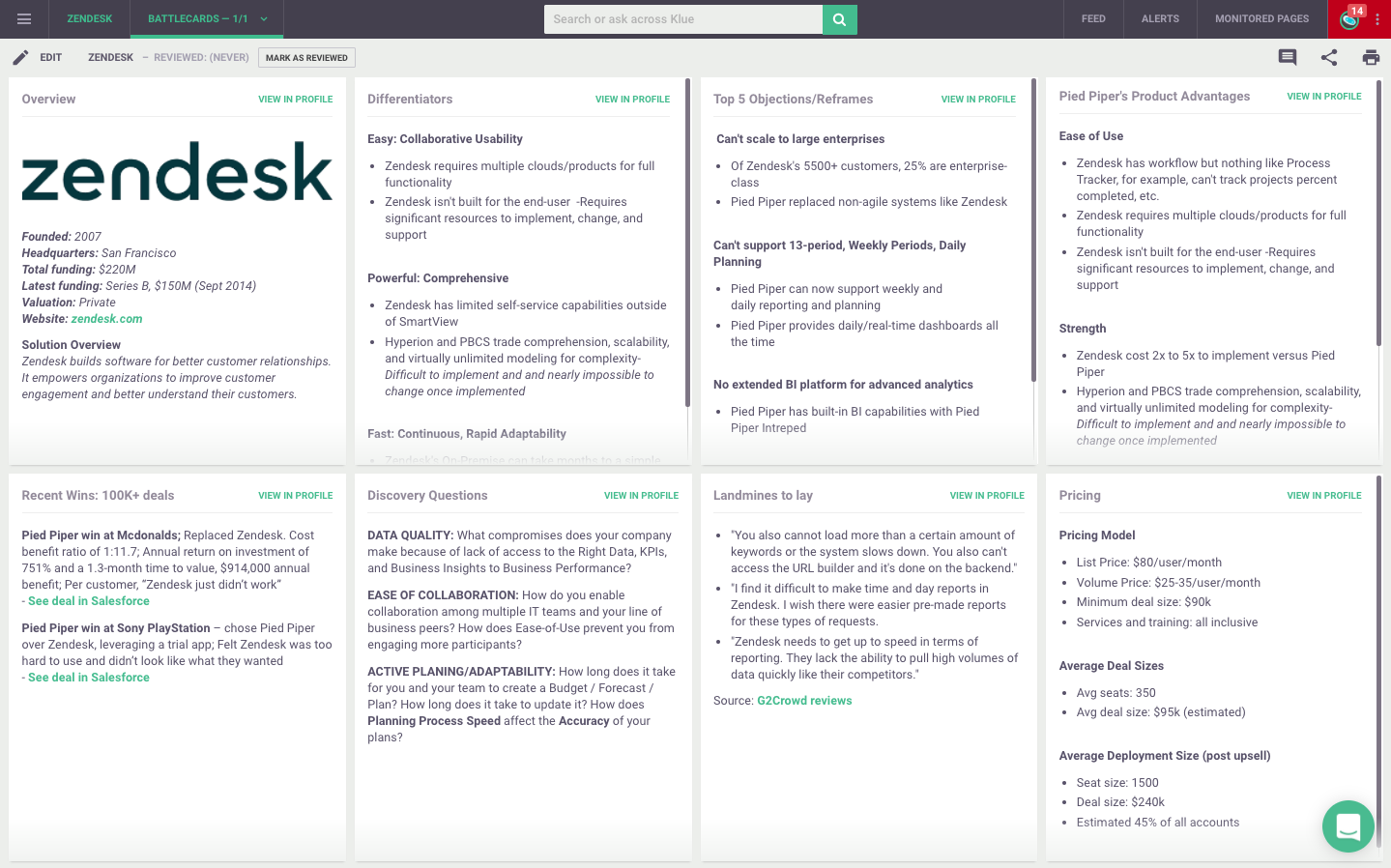The image size is (1391, 868).
Task: Click the Differentiators card scrollbar
Action: pyautogui.click(x=687, y=242)
